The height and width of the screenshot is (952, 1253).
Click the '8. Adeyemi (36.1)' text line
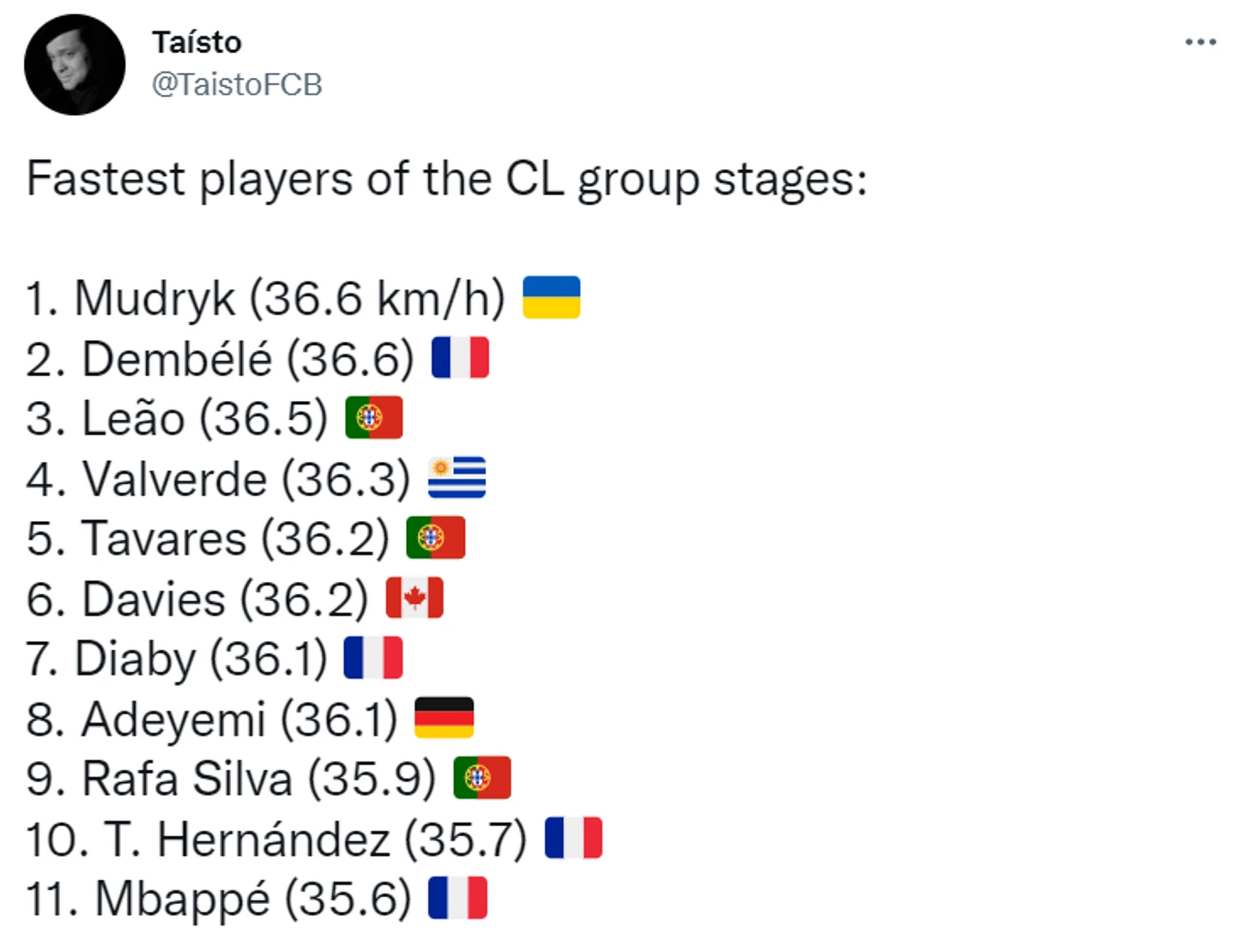pos(211,719)
